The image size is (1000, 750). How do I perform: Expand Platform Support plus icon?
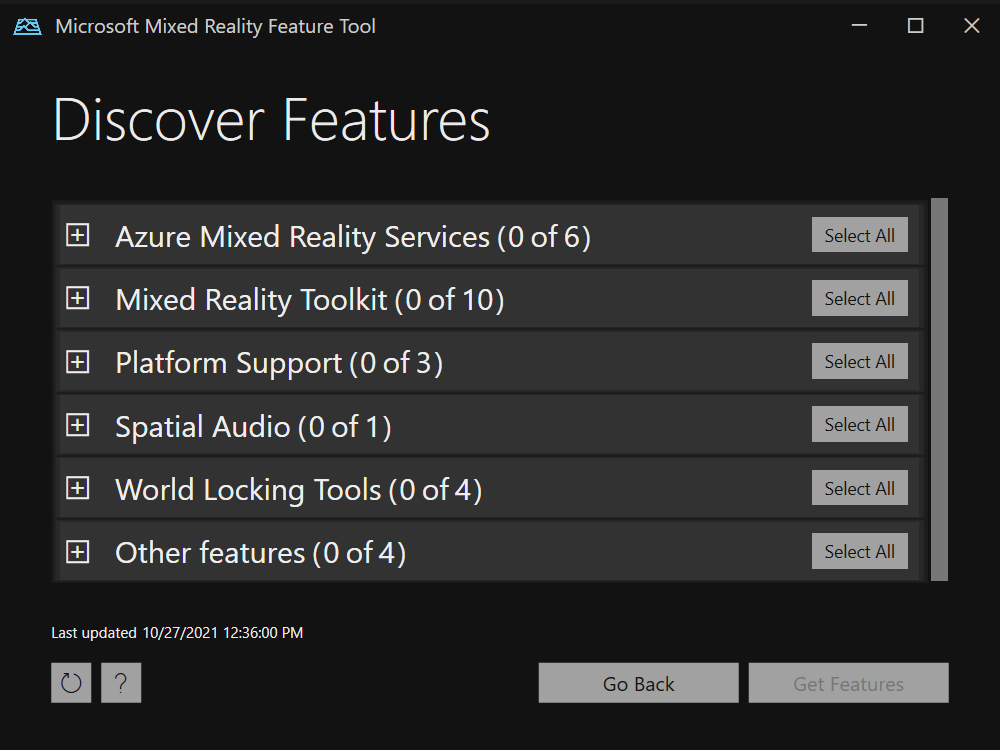78,362
